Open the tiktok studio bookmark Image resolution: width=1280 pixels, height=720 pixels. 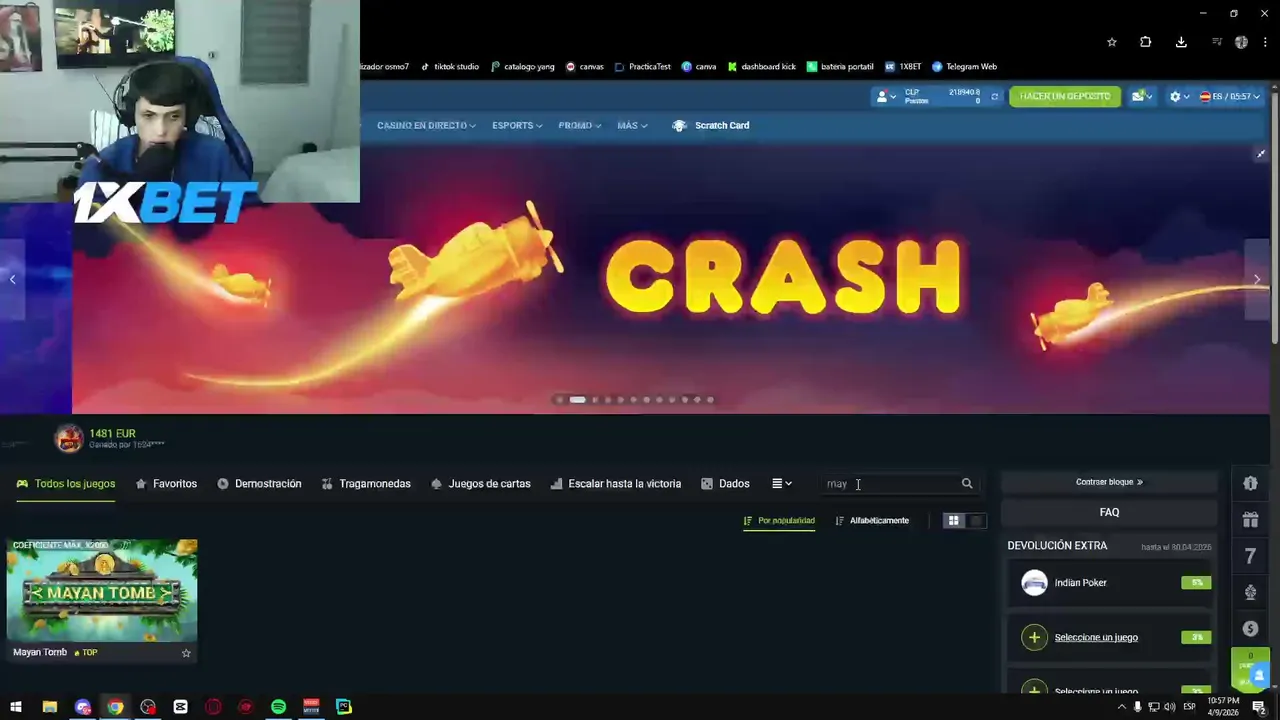pos(449,67)
